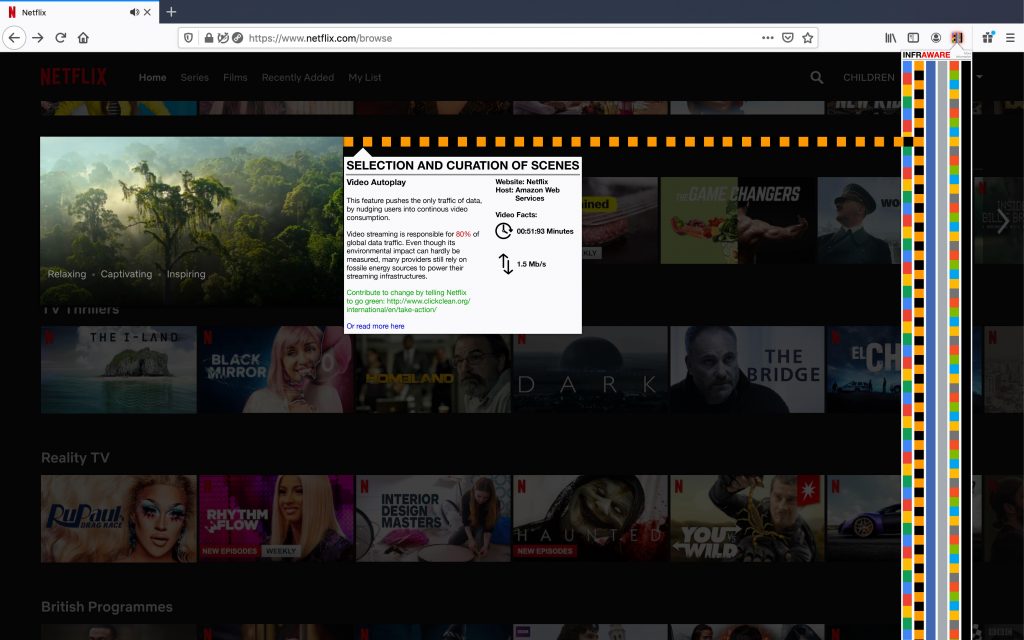Click the address bar URL field
The height and width of the screenshot is (640, 1024).
click(x=500, y=38)
